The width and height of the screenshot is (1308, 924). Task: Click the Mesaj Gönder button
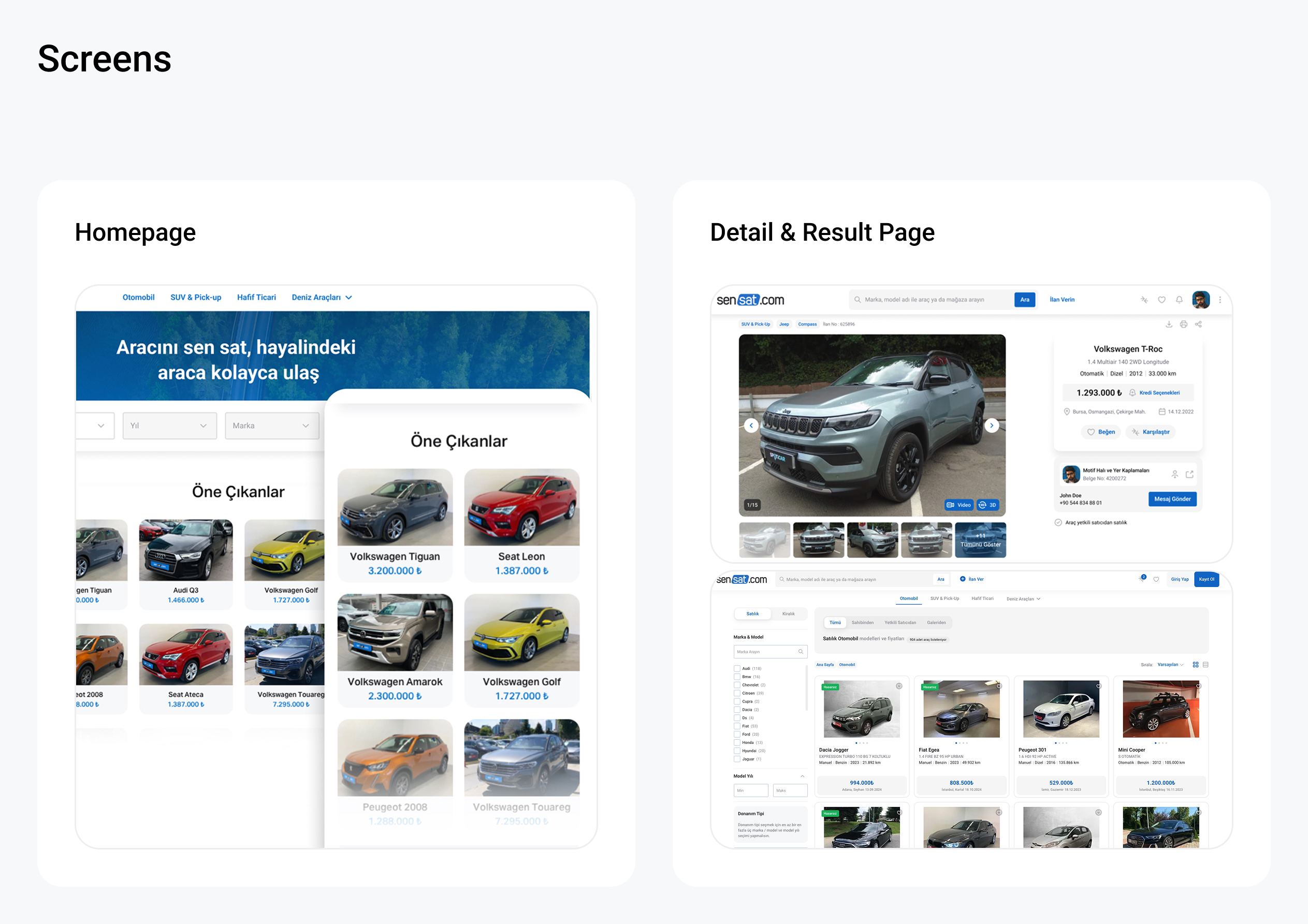1172,499
